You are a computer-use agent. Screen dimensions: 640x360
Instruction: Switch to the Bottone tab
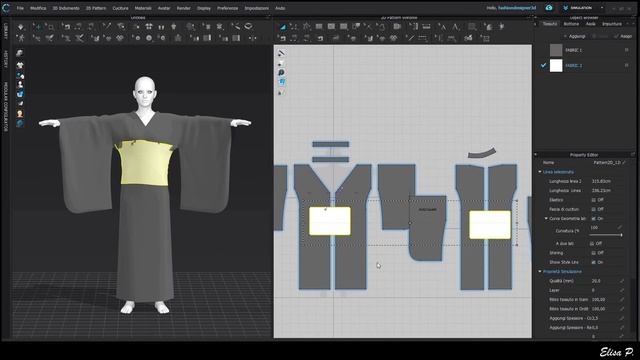pos(571,24)
